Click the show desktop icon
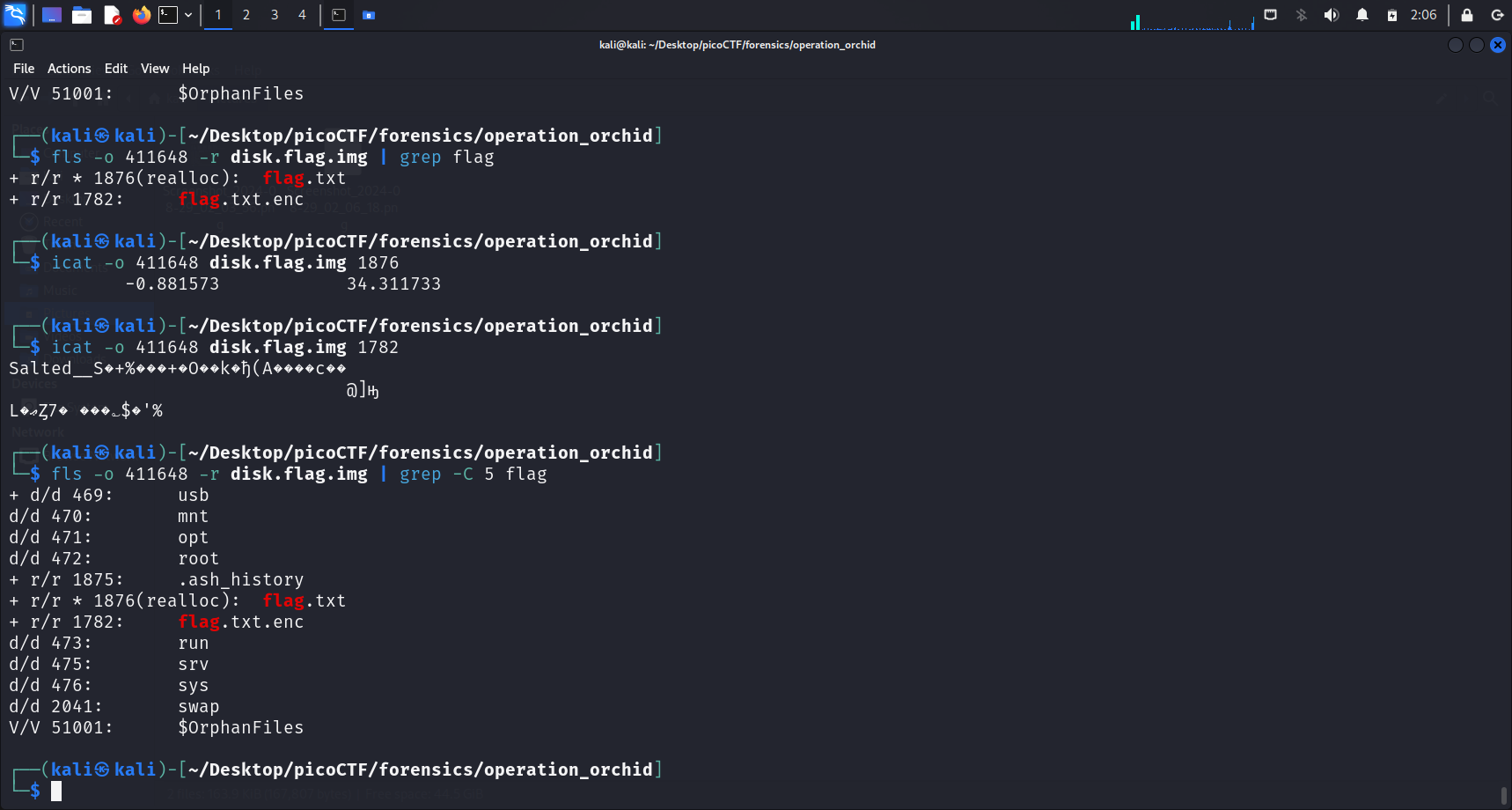Viewport: 1512px width, 810px height. pyautogui.click(x=52, y=15)
